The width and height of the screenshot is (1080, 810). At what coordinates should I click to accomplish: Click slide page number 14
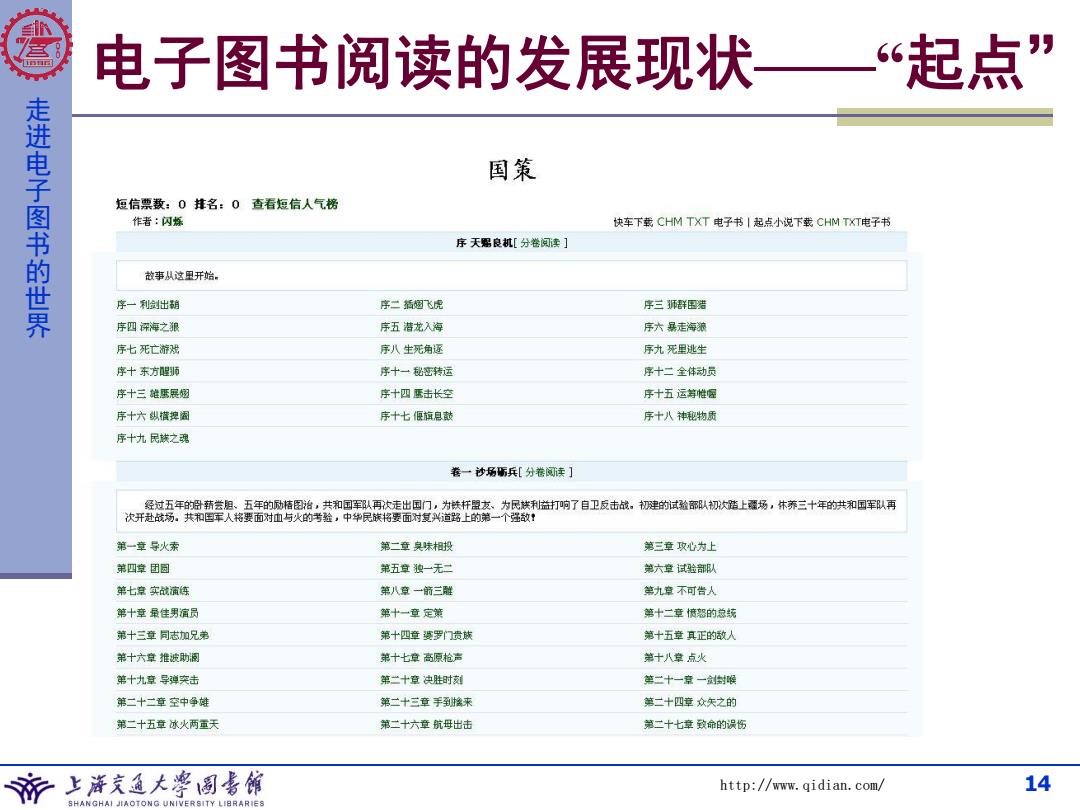[x=1037, y=784]
